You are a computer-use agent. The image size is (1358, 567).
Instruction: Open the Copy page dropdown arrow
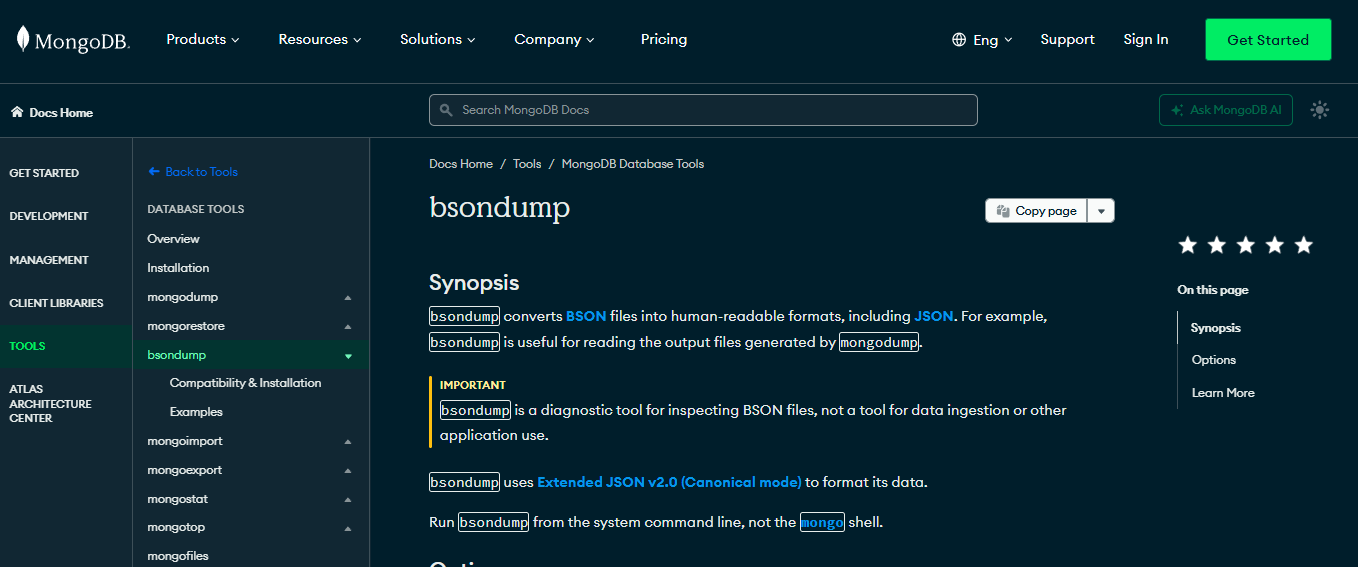click(1100, 211)
